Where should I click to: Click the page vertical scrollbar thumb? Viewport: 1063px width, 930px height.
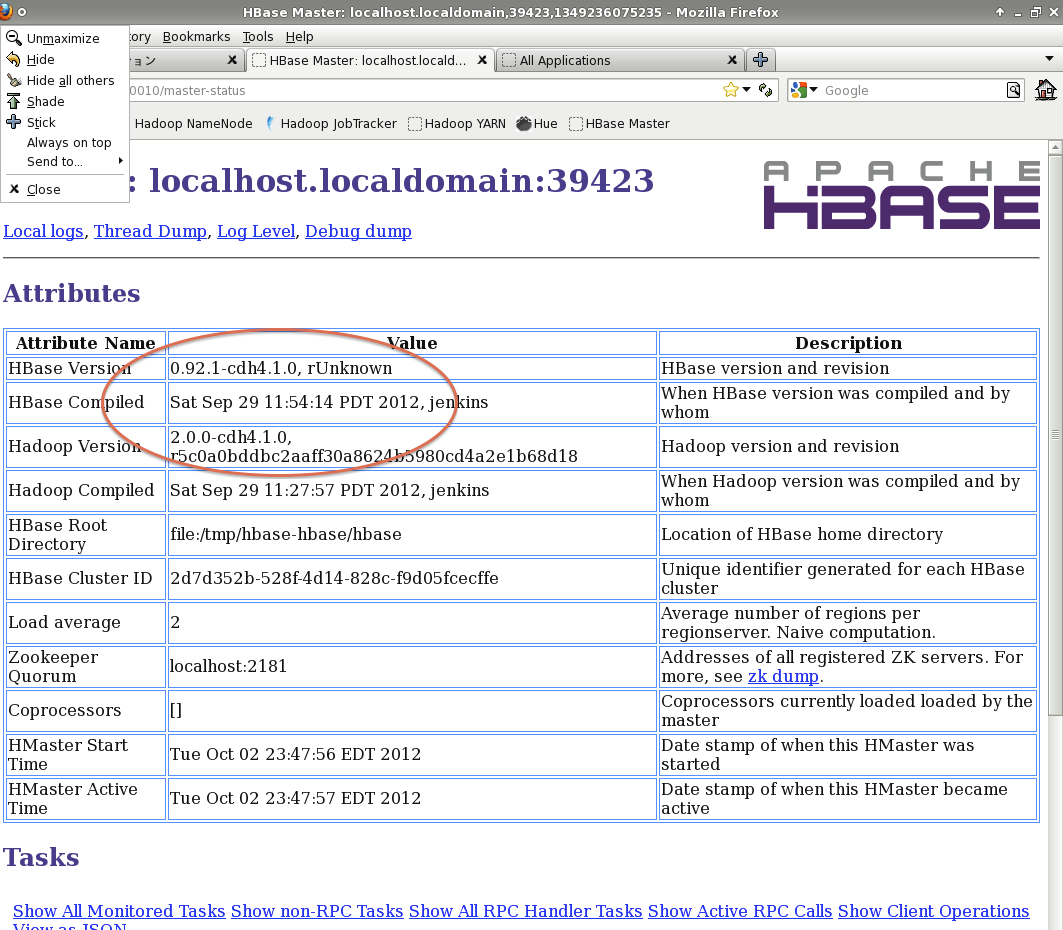pyautogui.click(x=1055, y=434)
